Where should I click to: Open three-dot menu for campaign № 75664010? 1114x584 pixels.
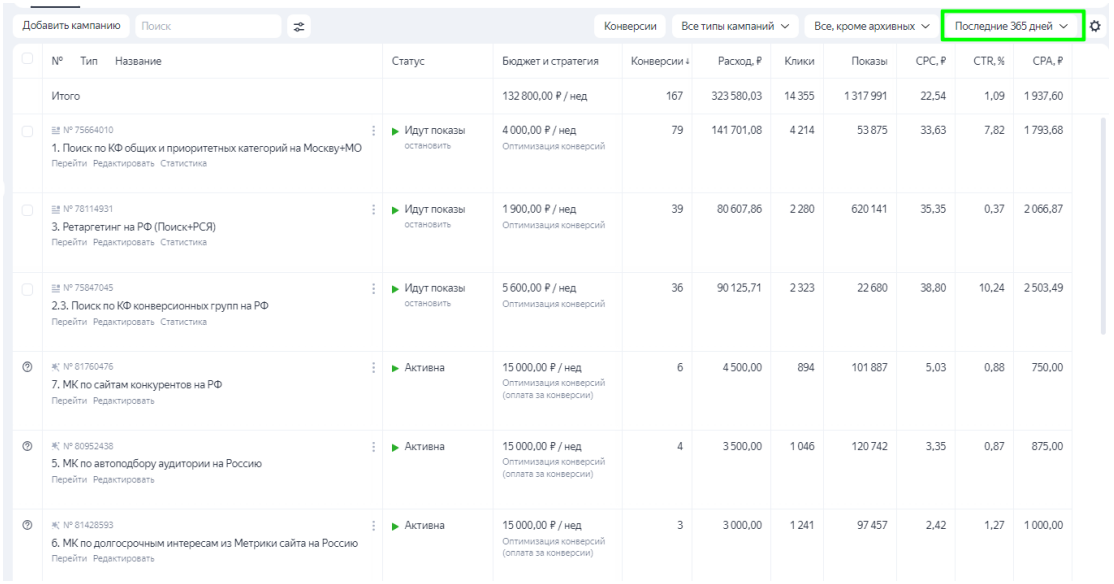374,131
